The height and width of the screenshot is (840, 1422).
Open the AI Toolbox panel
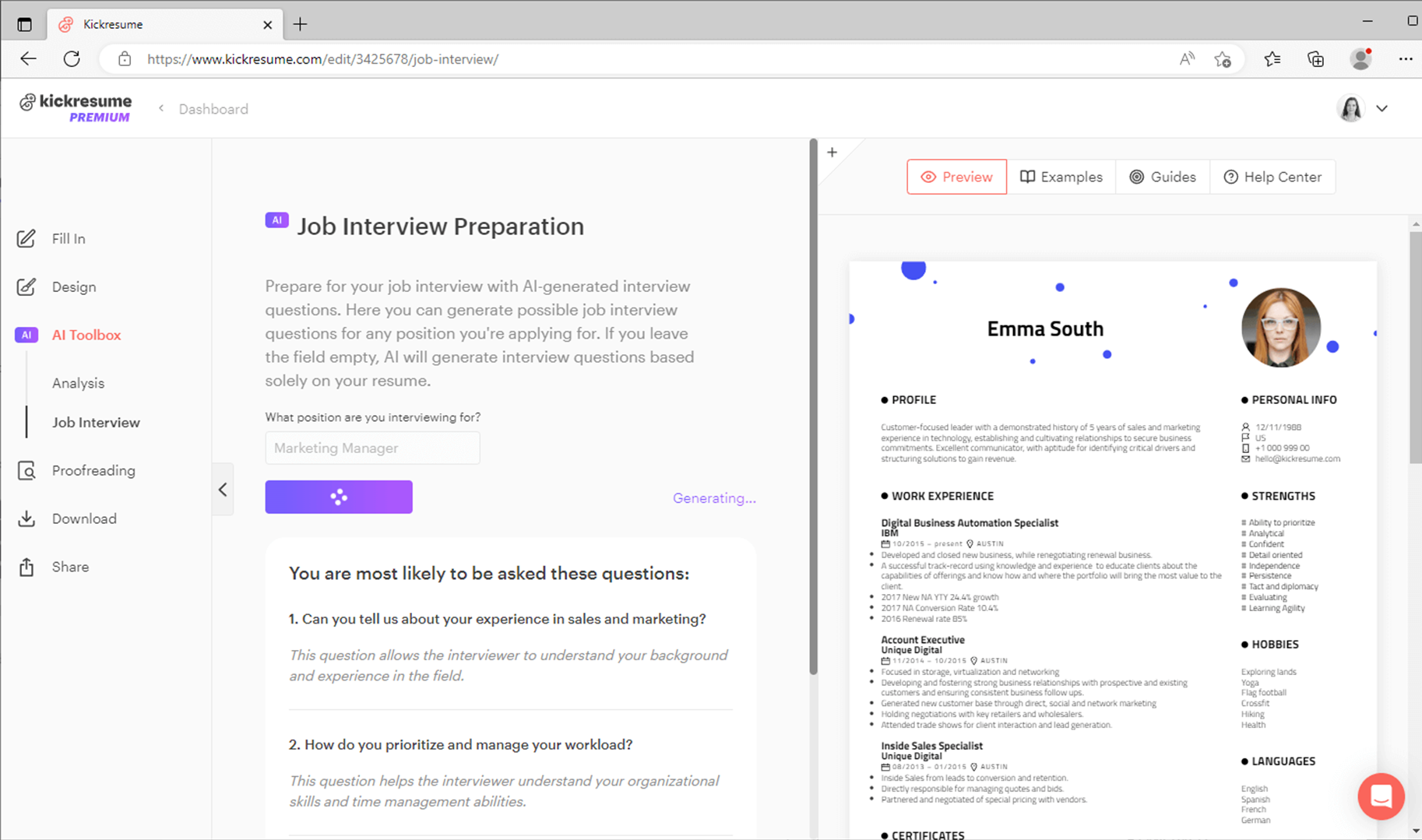pyautogui.click(x=86, y=335)
